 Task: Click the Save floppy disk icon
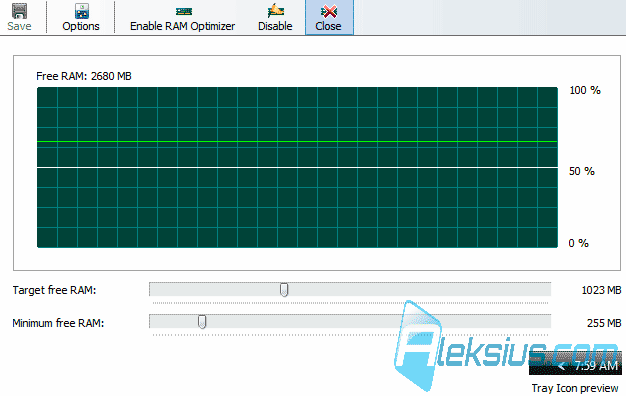pyautogui.click(x=19, y=11)
